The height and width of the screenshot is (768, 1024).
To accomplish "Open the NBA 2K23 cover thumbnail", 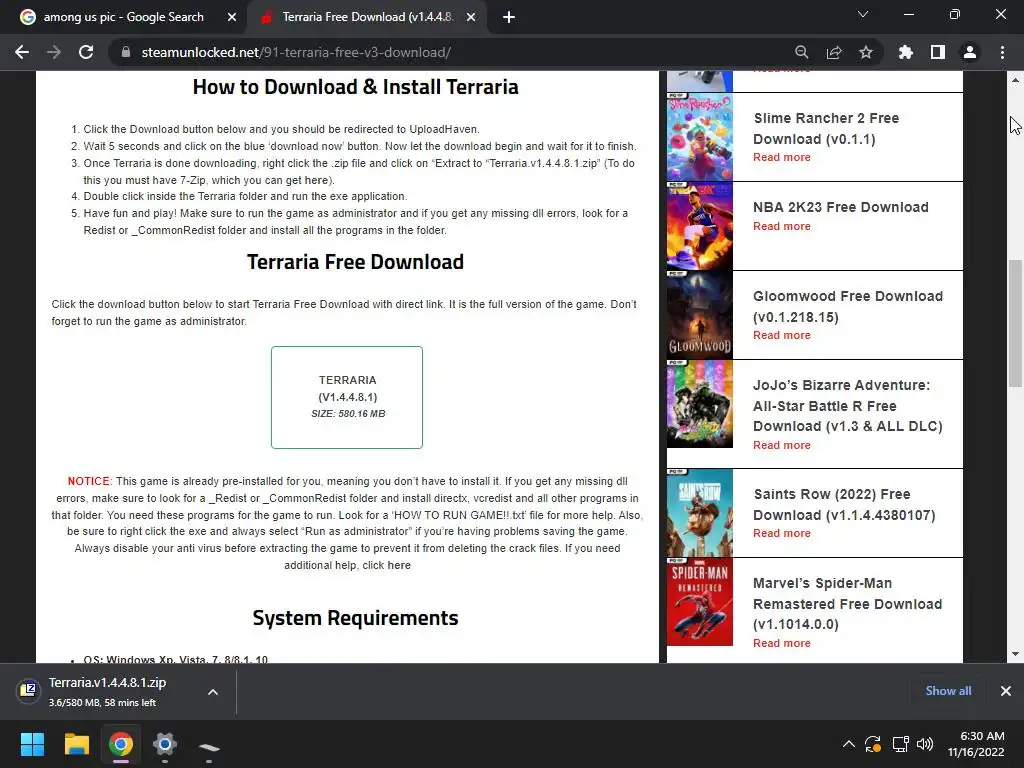I will point(699,226).
